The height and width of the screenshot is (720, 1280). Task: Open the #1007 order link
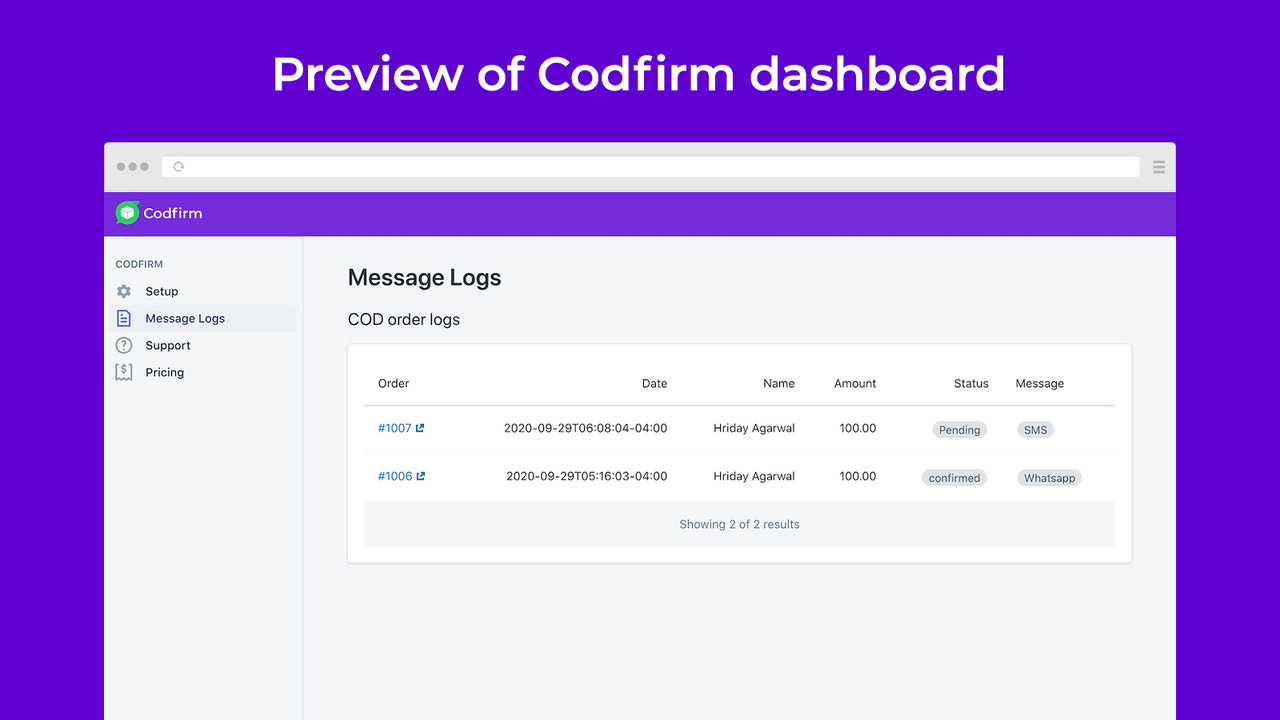(x=394, y=428)
